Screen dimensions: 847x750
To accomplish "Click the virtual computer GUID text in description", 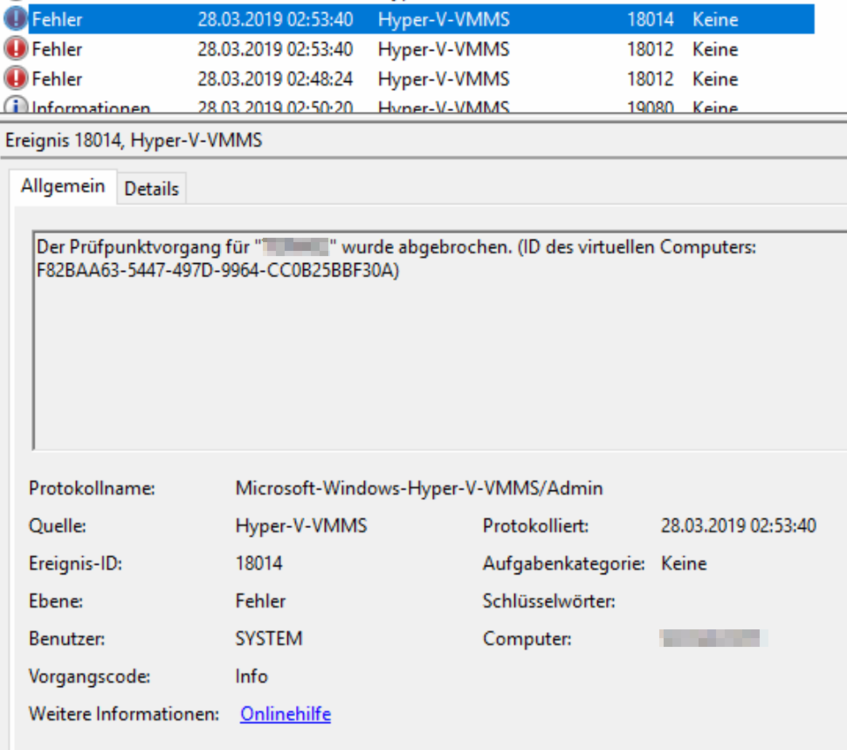I will click(x=217, y=270).
